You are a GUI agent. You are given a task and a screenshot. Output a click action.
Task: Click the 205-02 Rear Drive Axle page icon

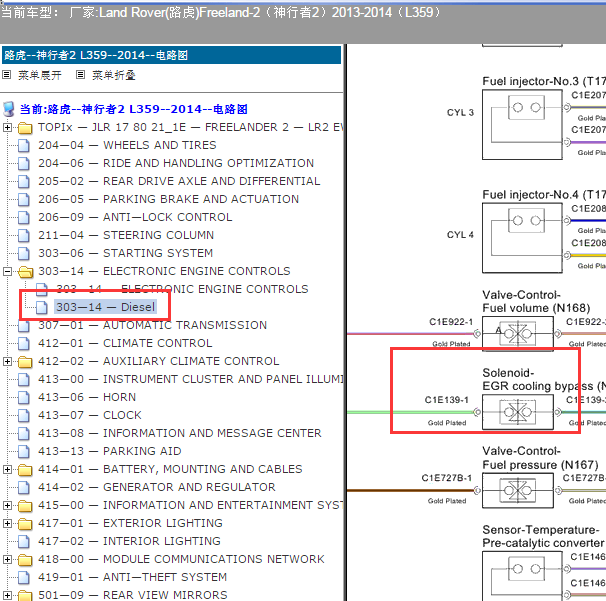coord(24,182)
